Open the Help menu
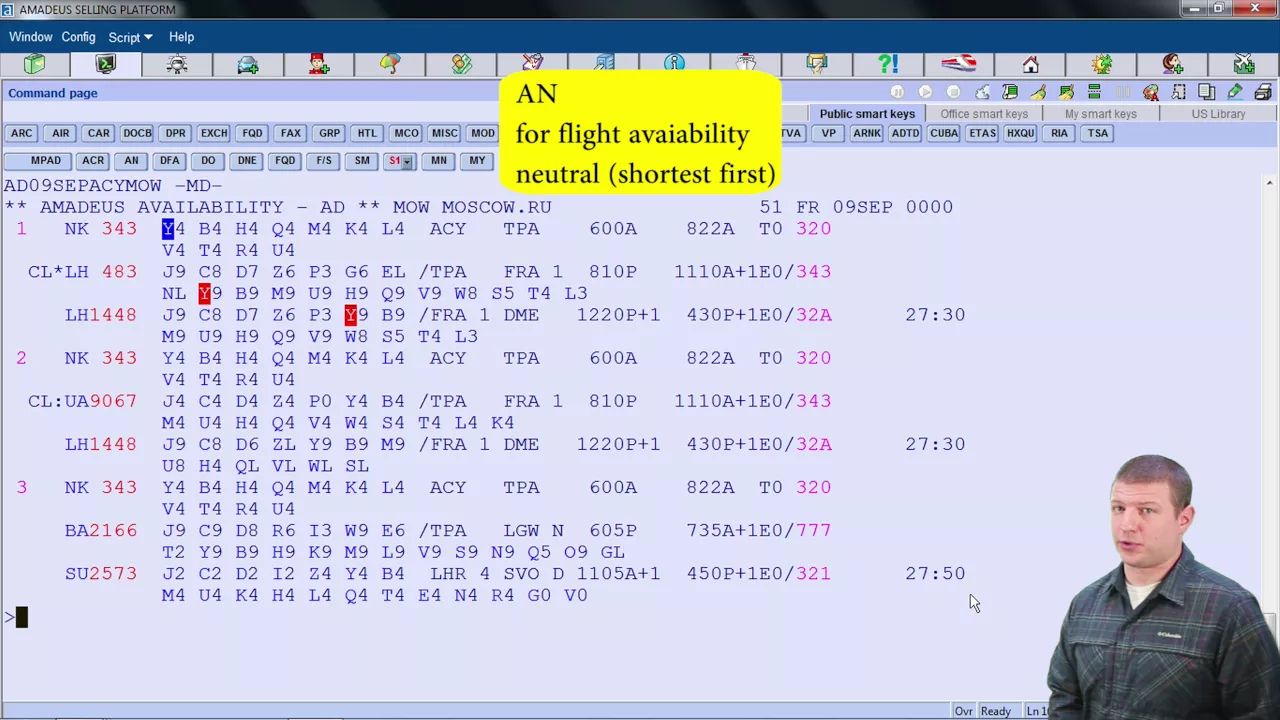Screen dimensions: 1280x720 181,37
